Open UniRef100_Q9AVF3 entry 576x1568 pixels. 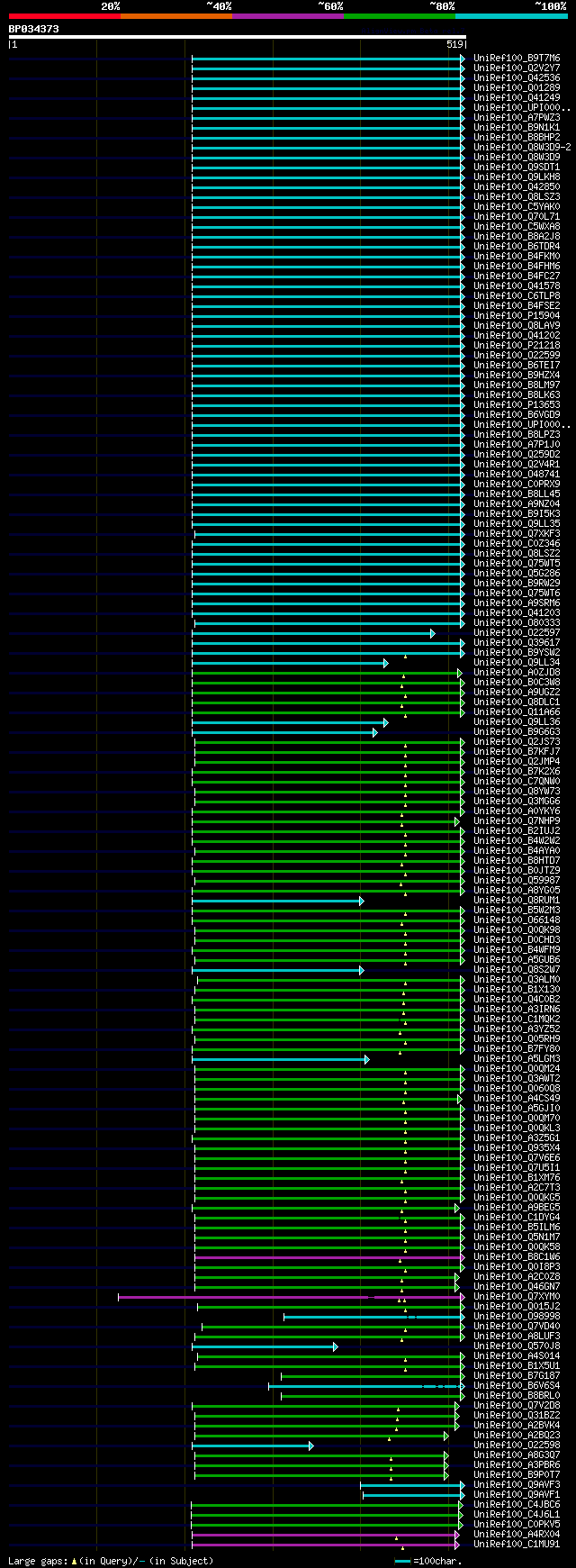517,1485
